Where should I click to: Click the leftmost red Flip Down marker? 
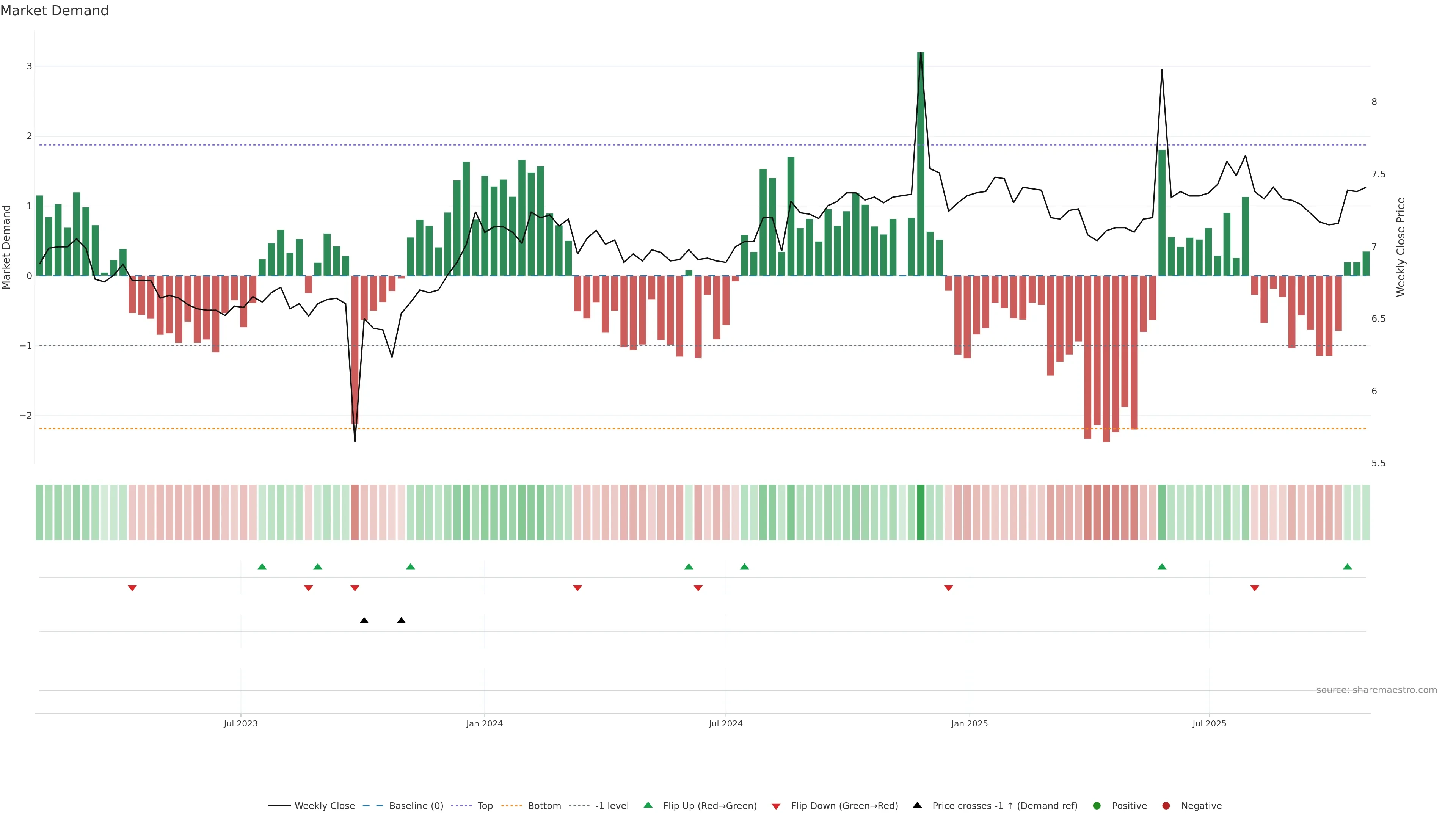coord(132,588)
